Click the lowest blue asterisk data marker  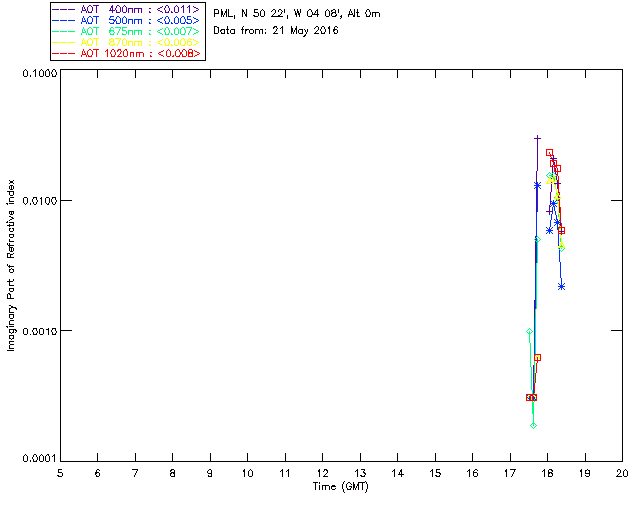pos(562,287)
